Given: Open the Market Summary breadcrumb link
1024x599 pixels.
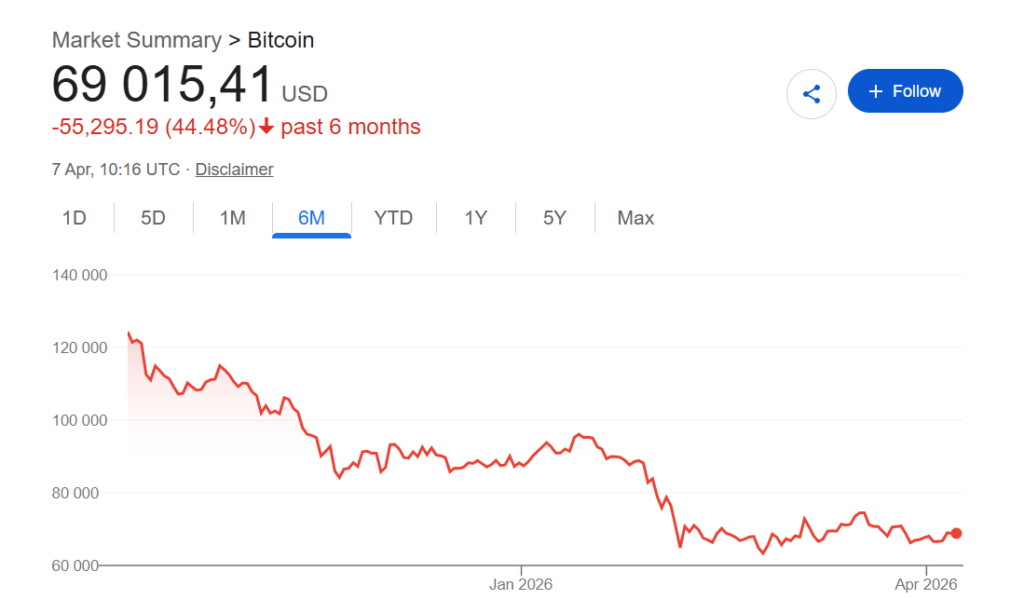Looking at the screenshot, I should pos(136,40).
